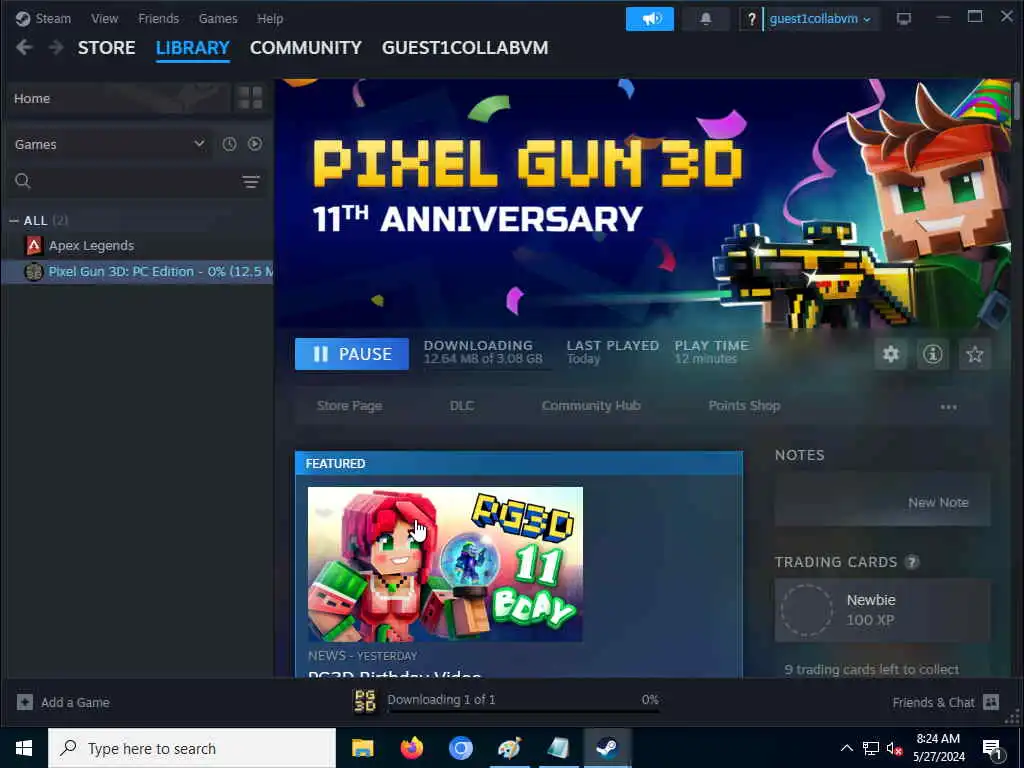Add game to favorites star
1024x768 pixels.
[974, 354]
